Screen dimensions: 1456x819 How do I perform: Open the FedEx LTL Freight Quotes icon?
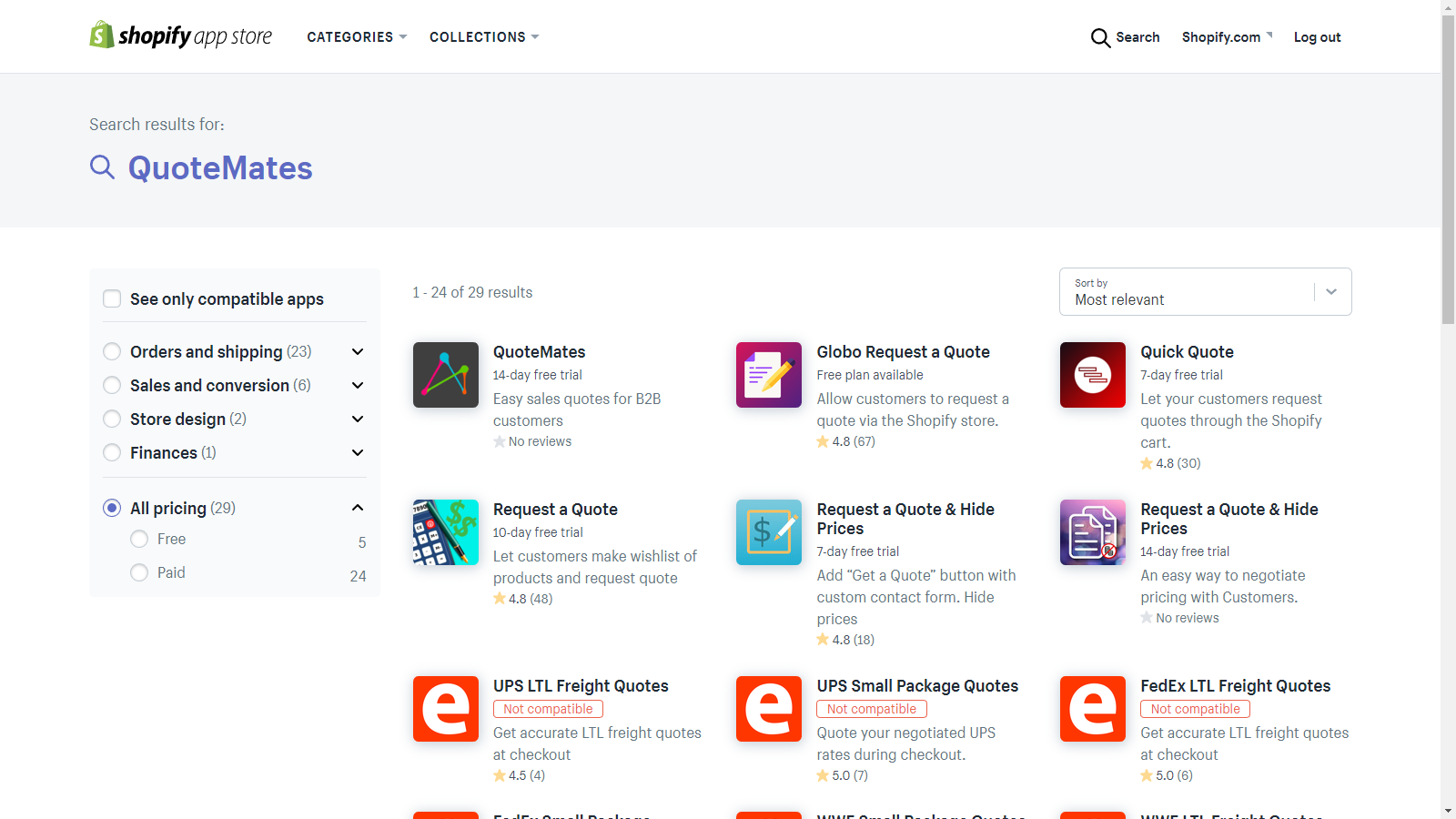pos(1093,709)
